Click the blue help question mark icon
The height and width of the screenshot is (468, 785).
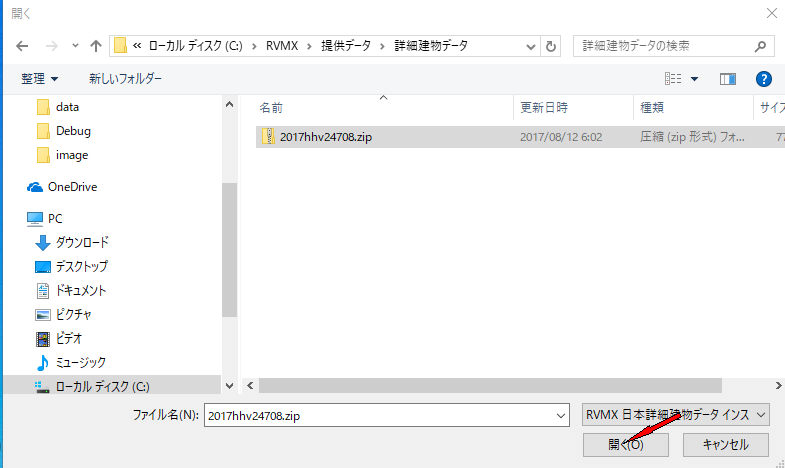pyautogui.click(x=763, y=78)
